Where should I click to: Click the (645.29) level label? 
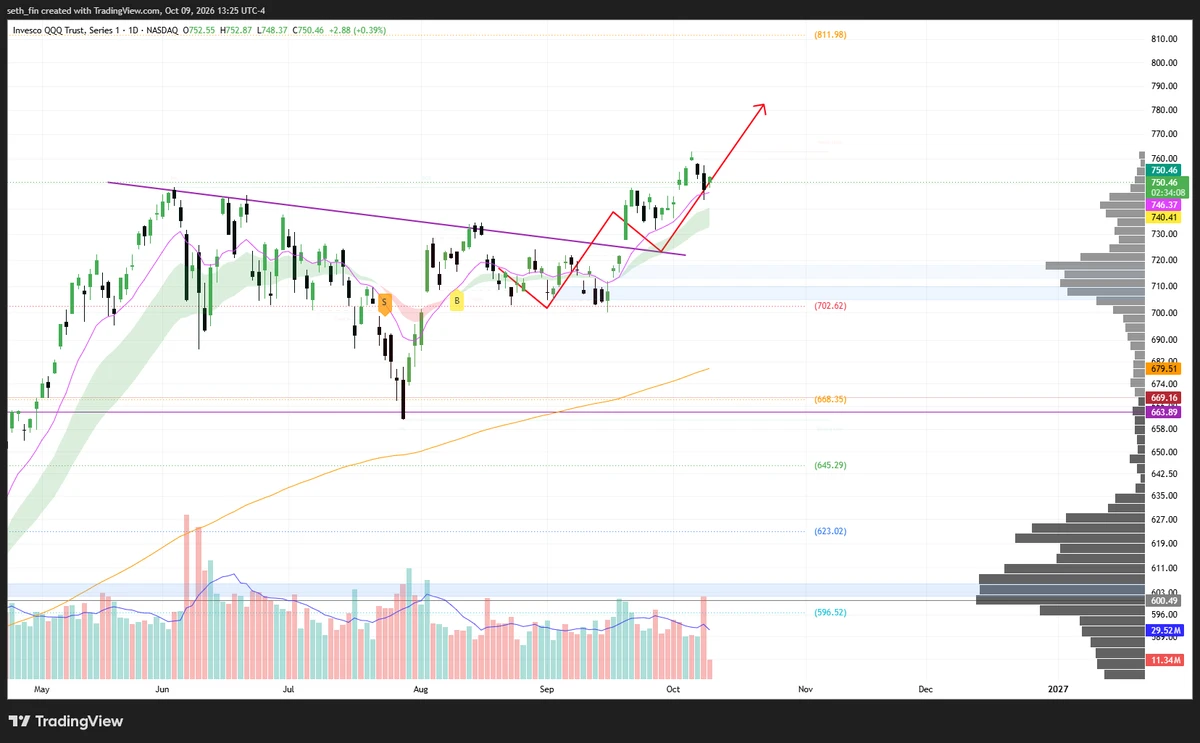pyautogui.click(x=830, y=465)
